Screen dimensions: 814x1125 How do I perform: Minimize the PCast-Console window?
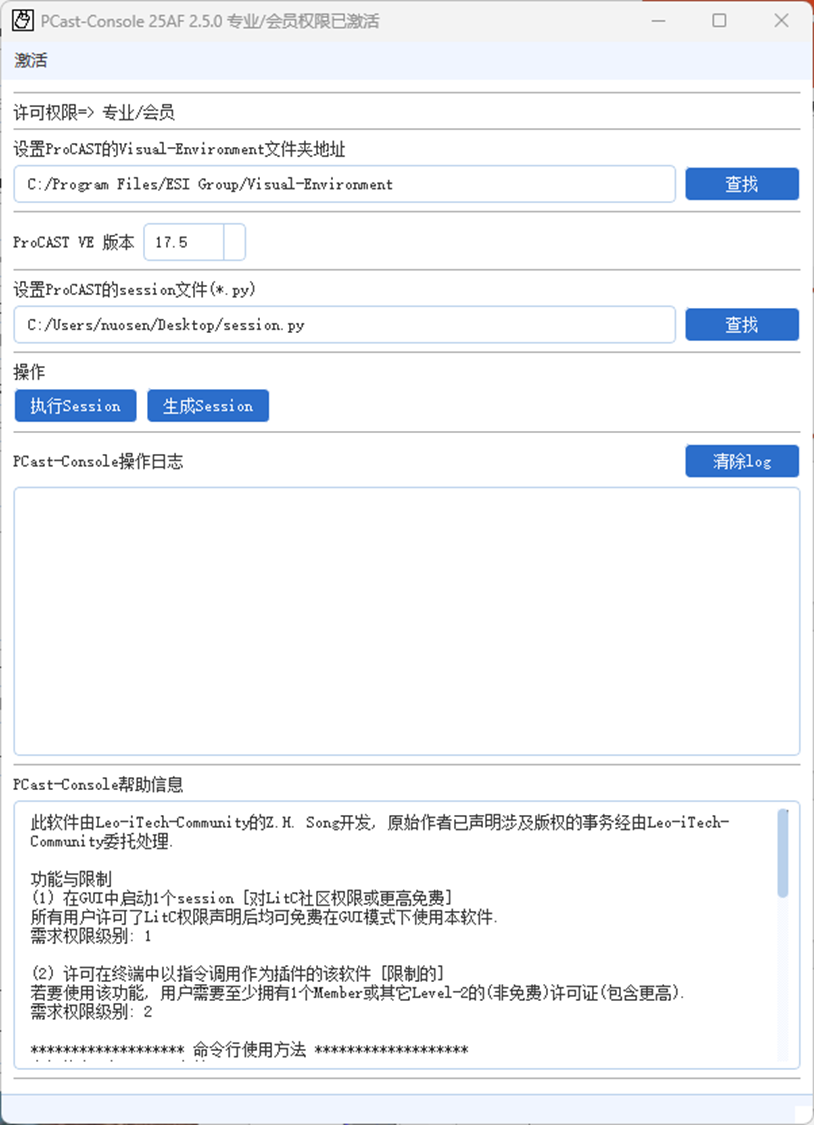658,21
